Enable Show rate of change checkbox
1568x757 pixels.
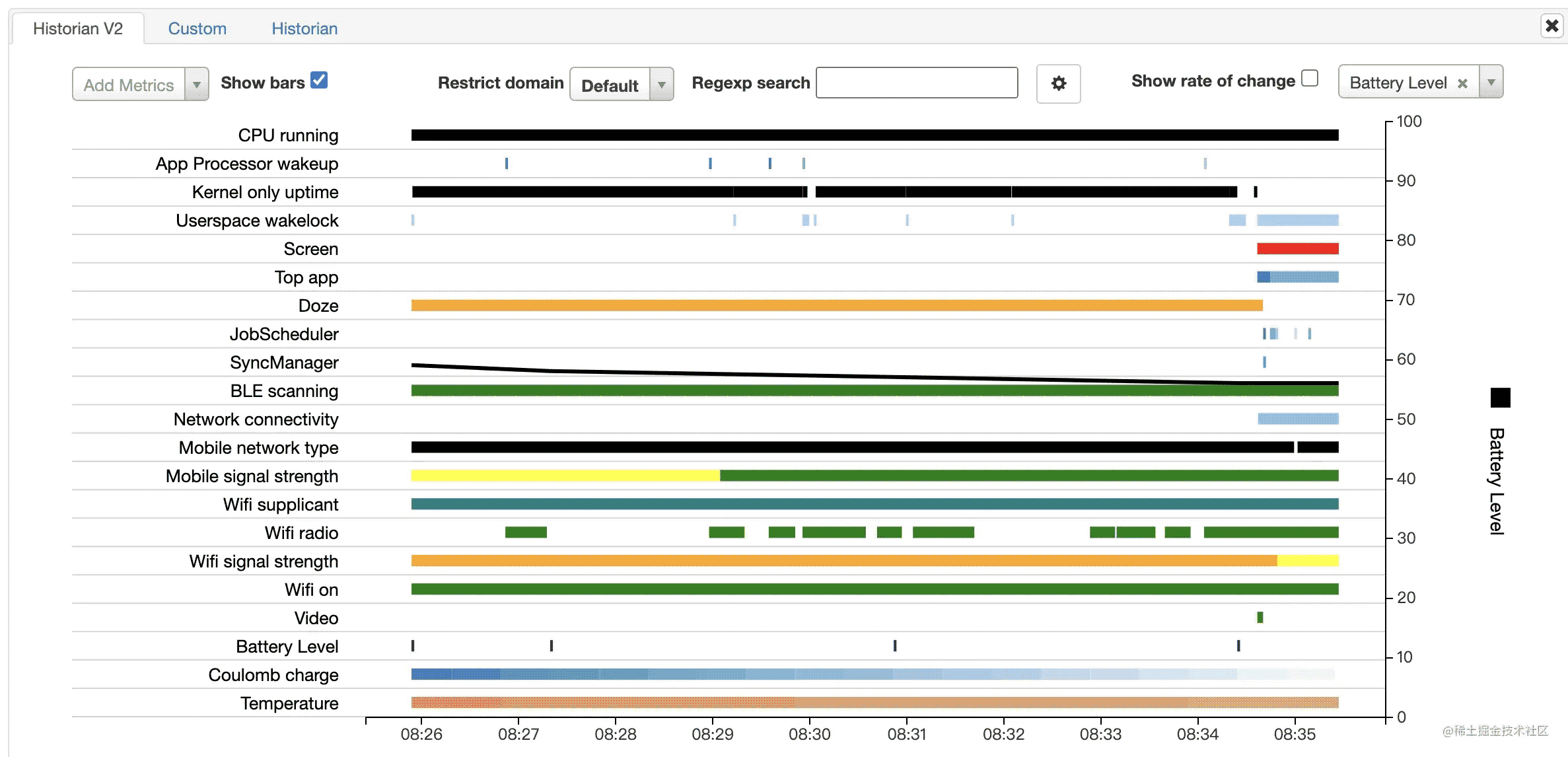(x=1310, y=79)
